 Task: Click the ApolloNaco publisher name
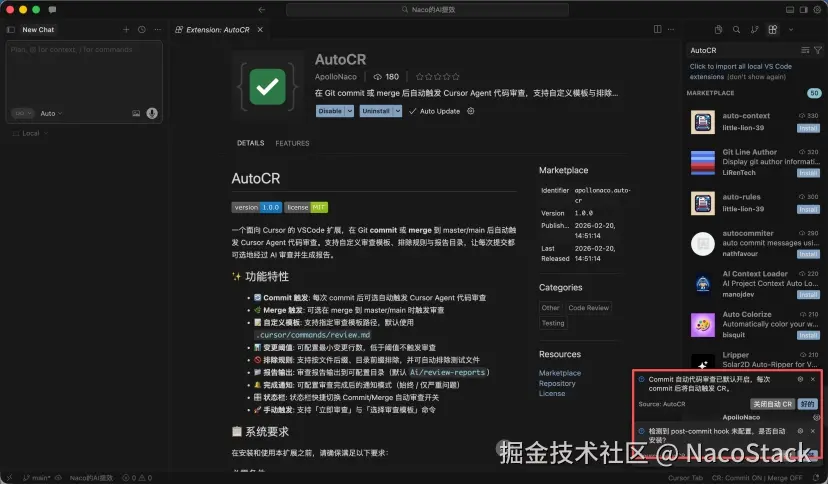pos(335,77)
